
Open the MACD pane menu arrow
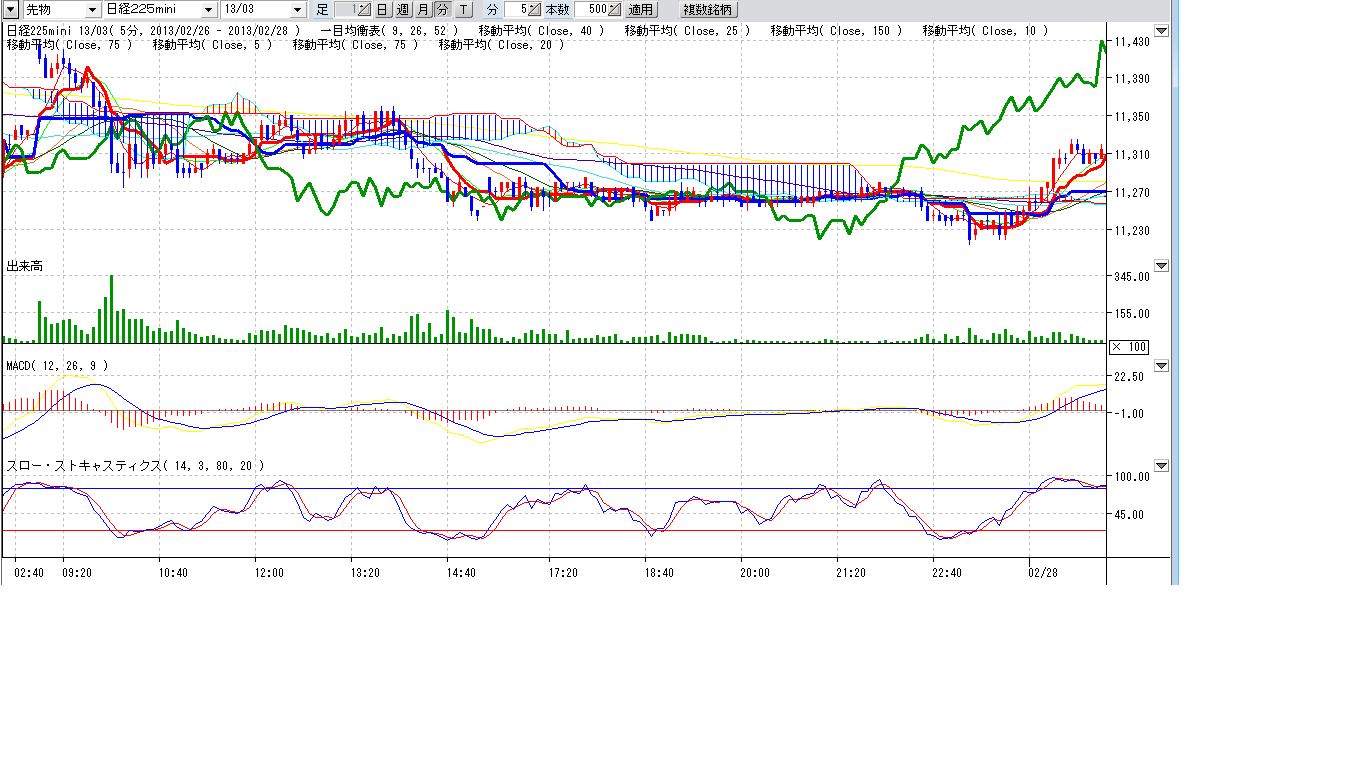point(1161,366)
